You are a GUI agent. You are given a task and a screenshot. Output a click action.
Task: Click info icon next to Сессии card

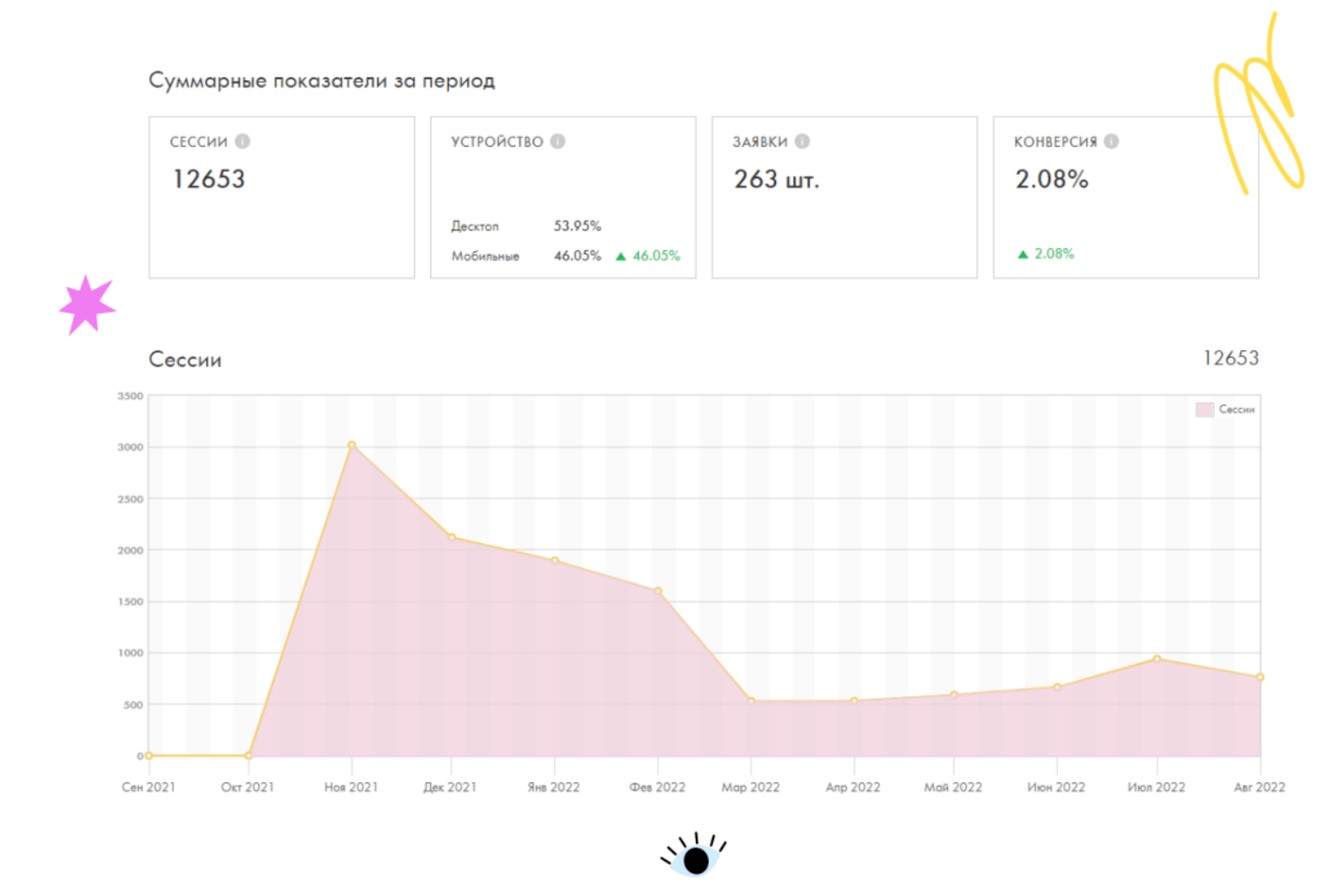pos(242,142)
